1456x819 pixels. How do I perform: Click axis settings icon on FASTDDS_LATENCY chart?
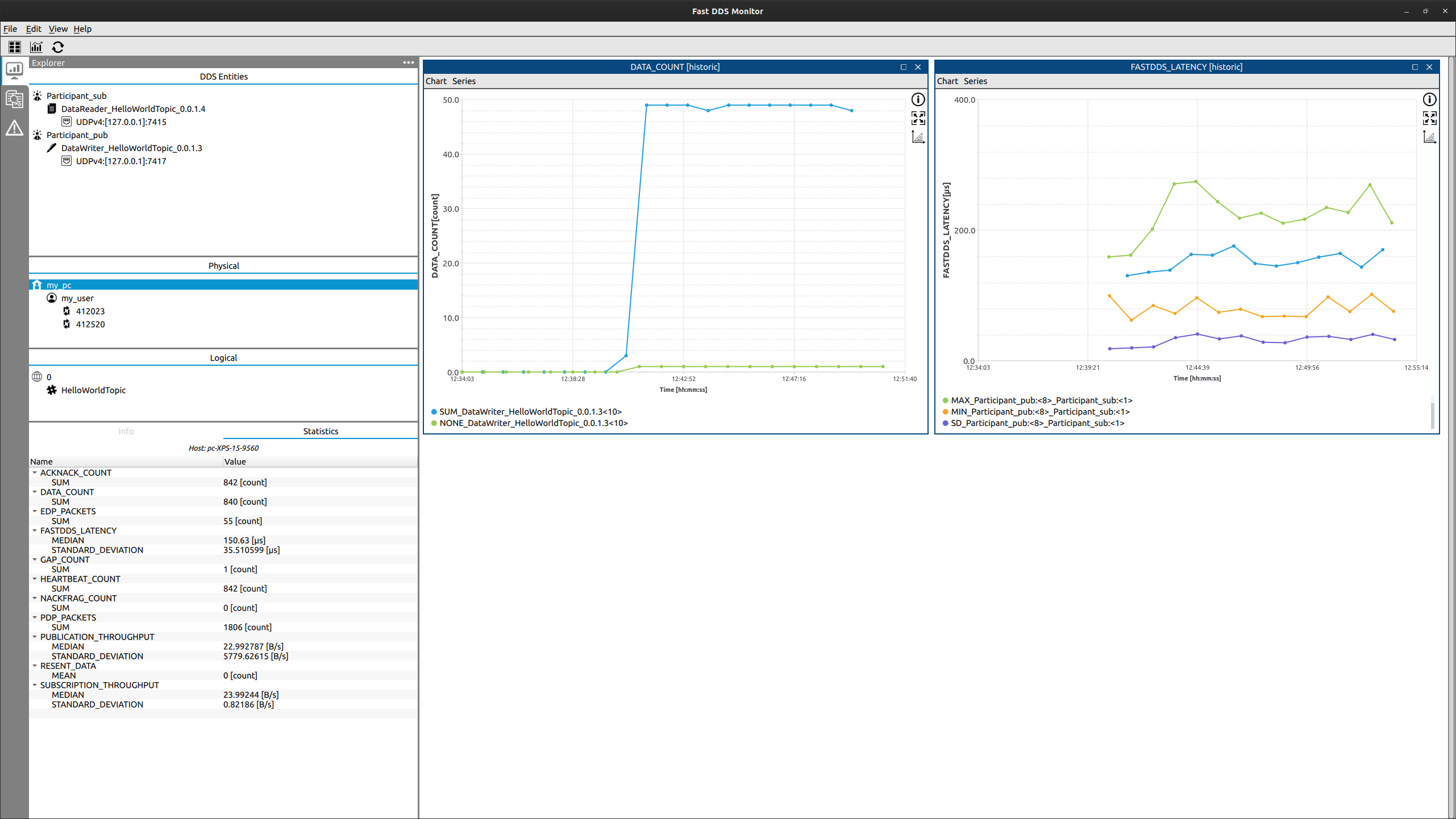tap(1429, 137)
